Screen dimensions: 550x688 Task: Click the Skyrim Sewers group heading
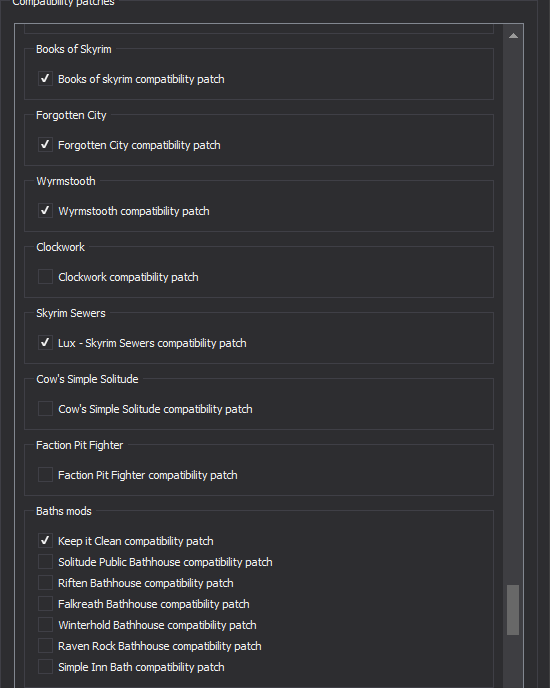71,313
